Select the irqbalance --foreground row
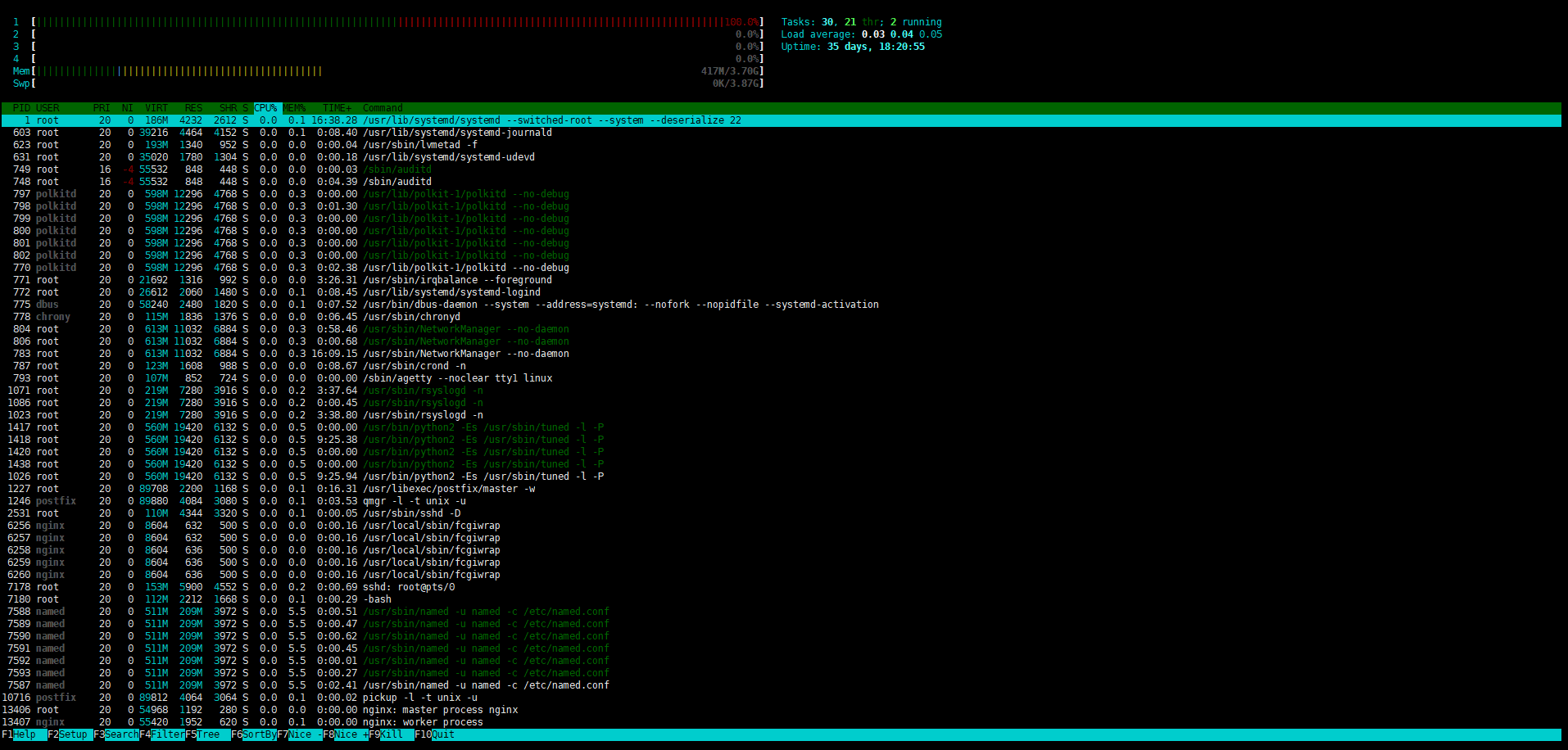The image size is (1568, 750). click(x=782, y=280)
